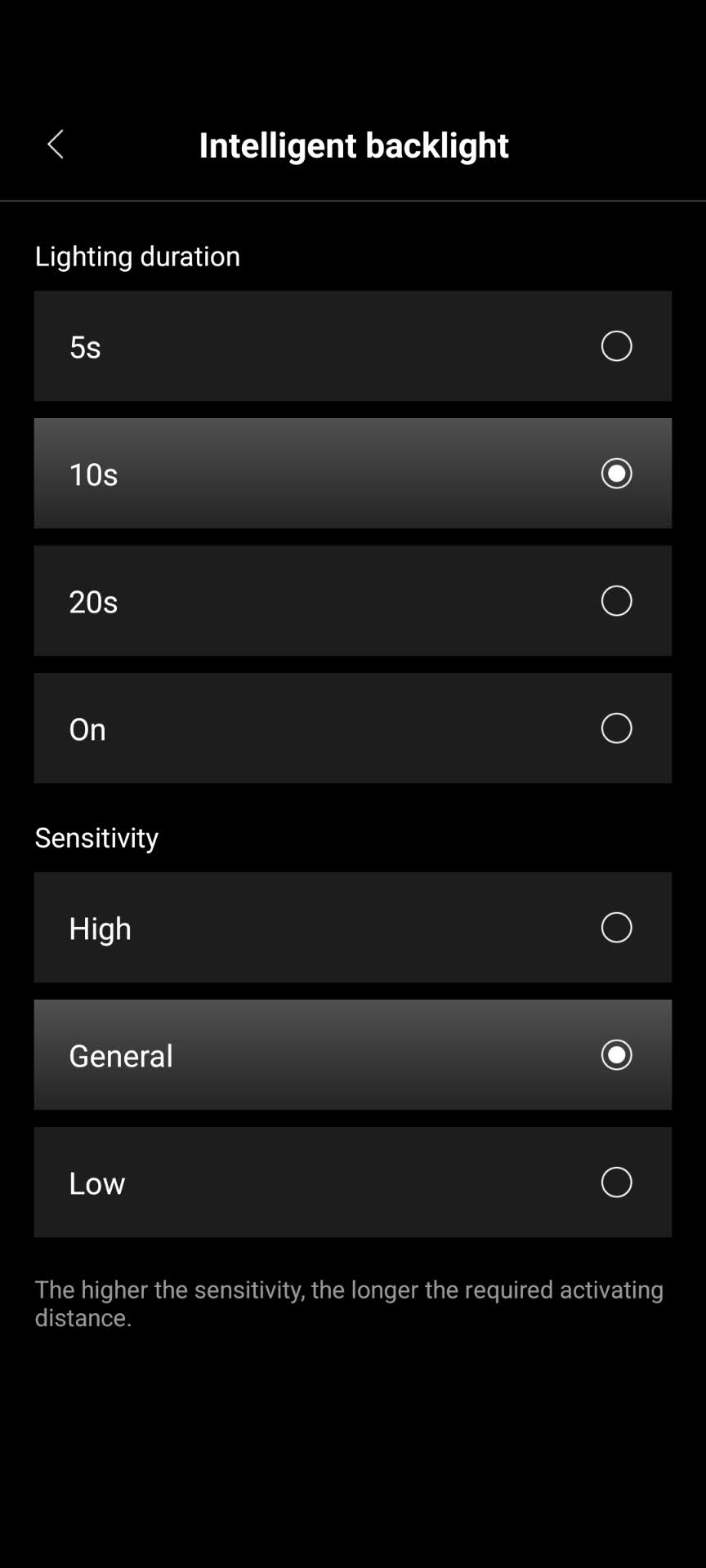Tap the "5s" text label

point(85,347)
